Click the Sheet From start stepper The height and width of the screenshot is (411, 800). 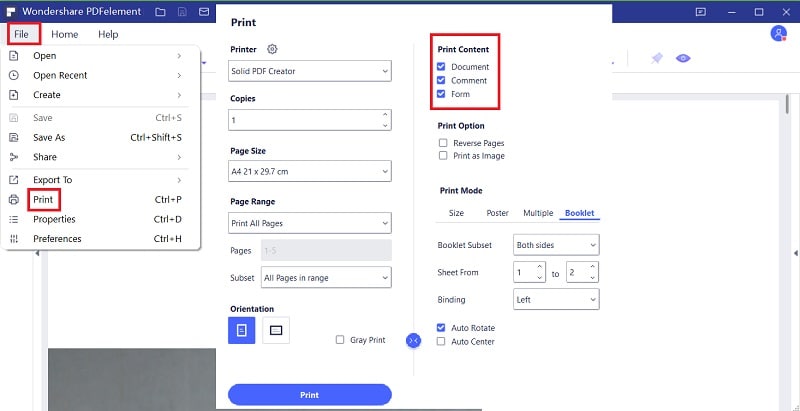[x=540, y=272]
